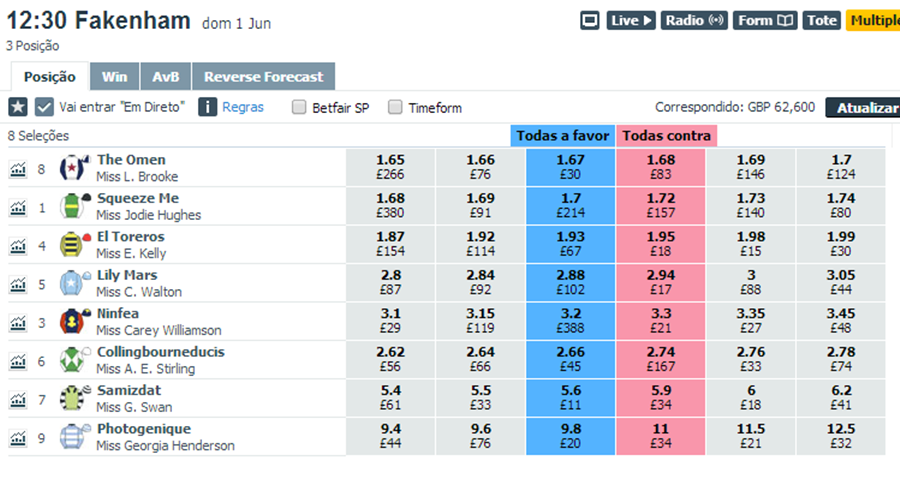Start the Live video stream
Image resolution: width=900 pixels, height=478 pixels.
coord(630,20)
